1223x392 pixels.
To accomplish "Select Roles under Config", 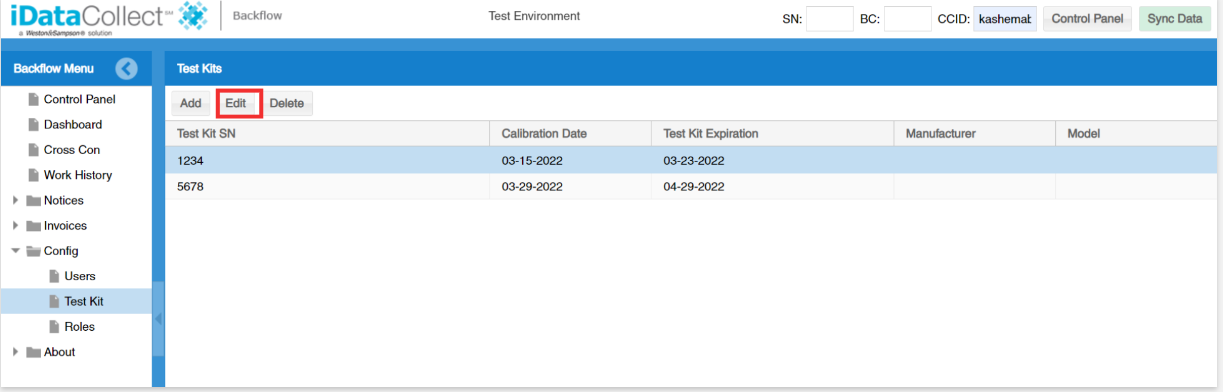I will [x=80, y=326].
